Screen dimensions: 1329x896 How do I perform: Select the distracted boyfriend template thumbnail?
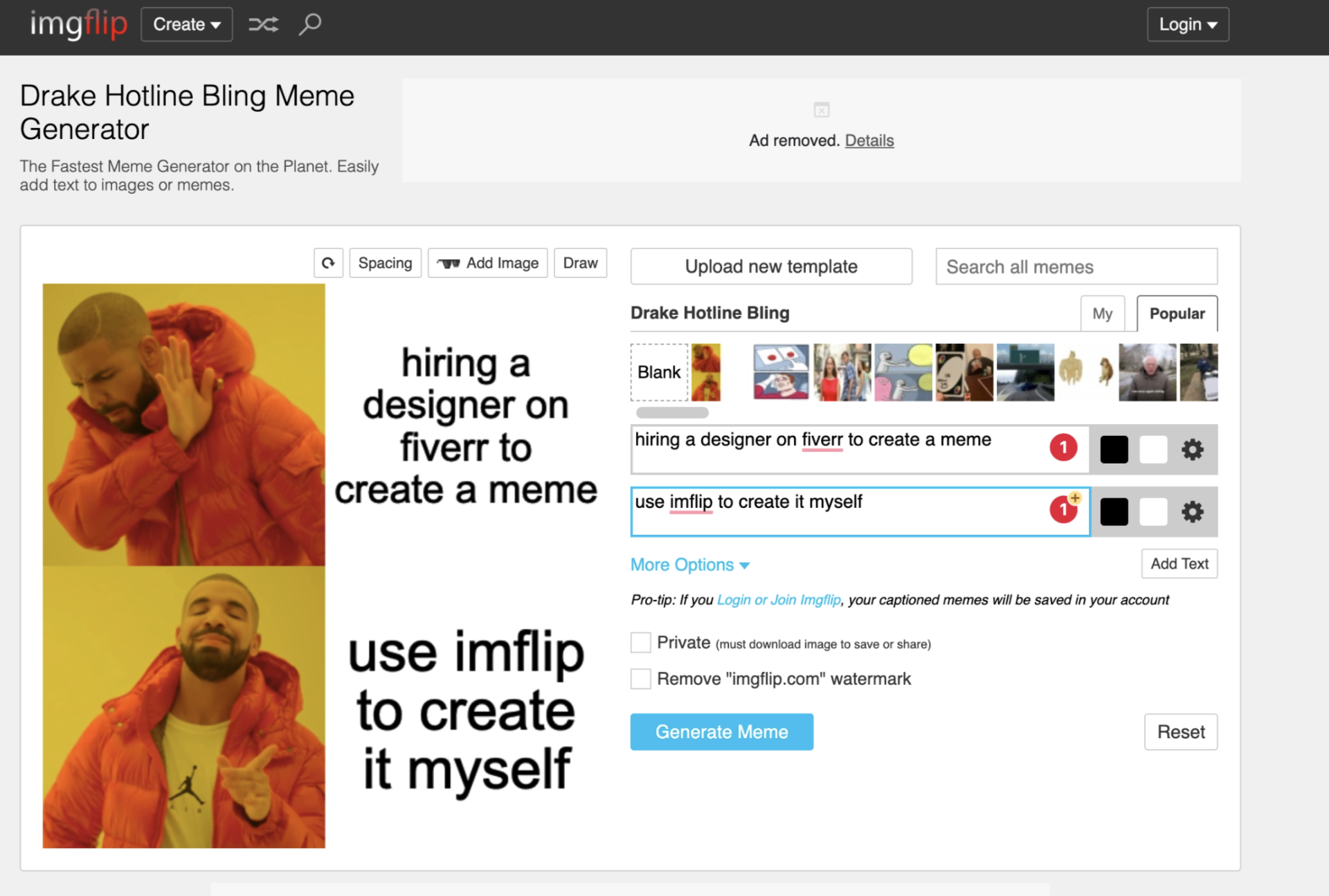pyautogui.click(x=842, y=372)
